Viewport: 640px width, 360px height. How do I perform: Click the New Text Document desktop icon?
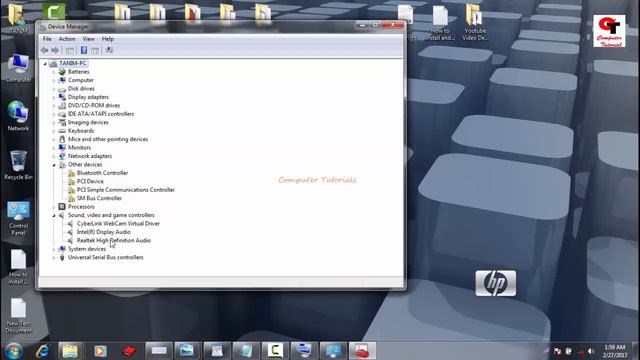(x=18, y=316)
